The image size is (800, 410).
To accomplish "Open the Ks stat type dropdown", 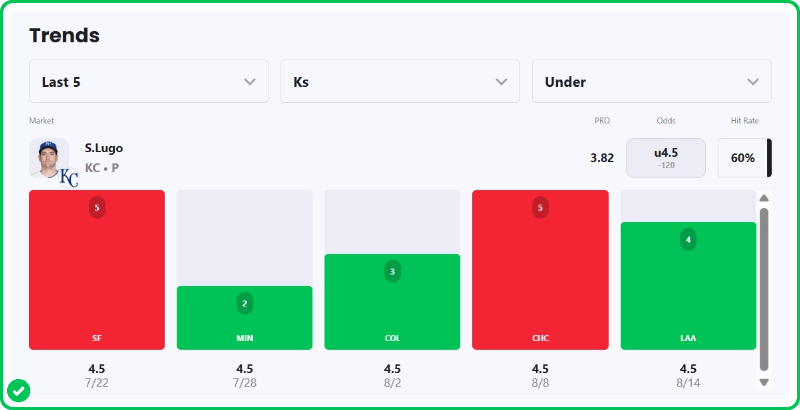I will coord(400,82).
